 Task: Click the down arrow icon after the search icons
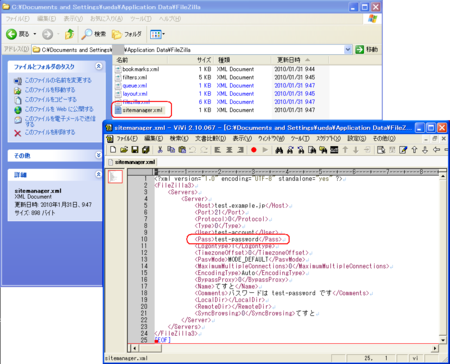pyautogui.click(x=356, y=150)
